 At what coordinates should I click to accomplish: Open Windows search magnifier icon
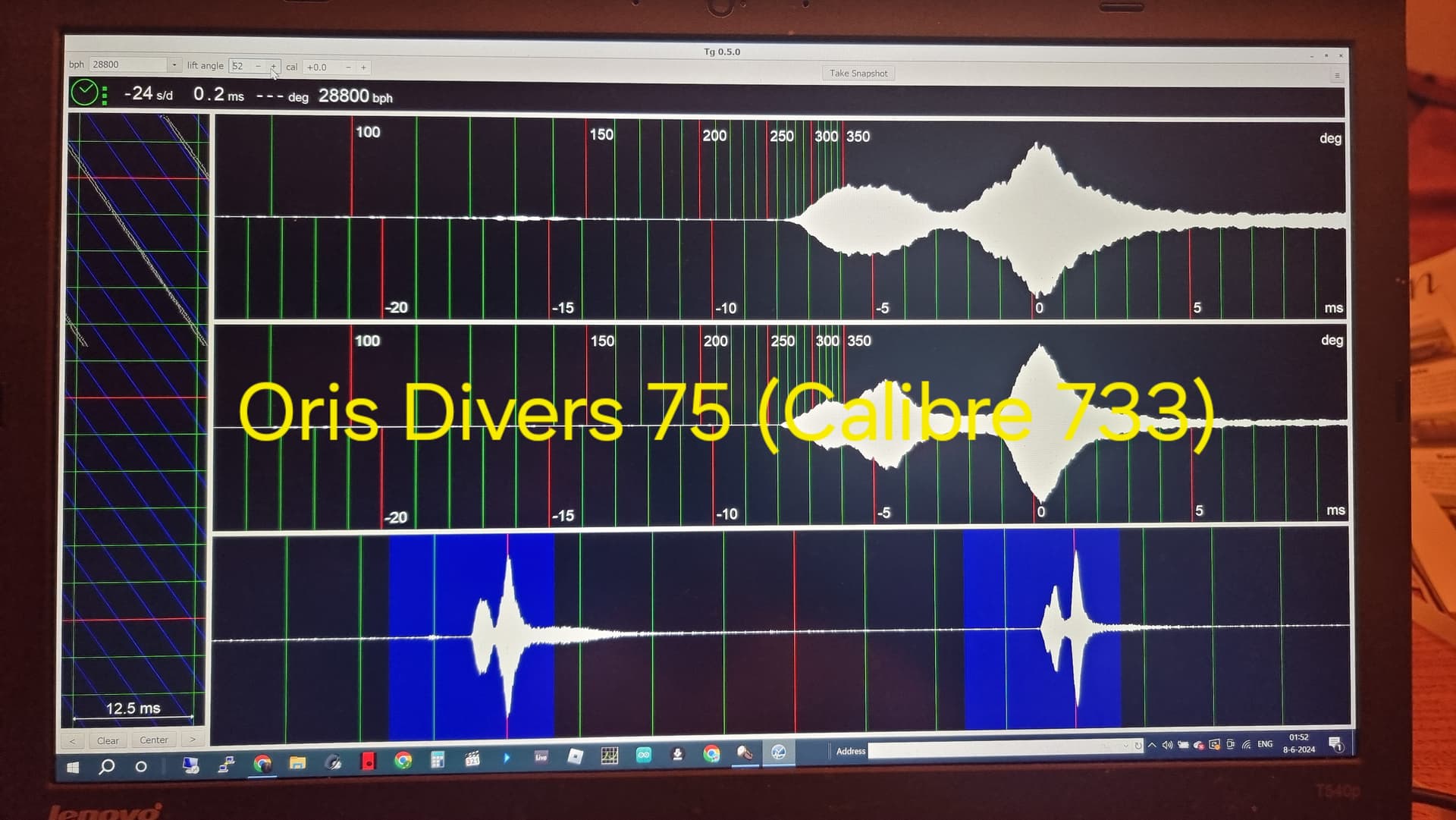click(x=107, y=767)
